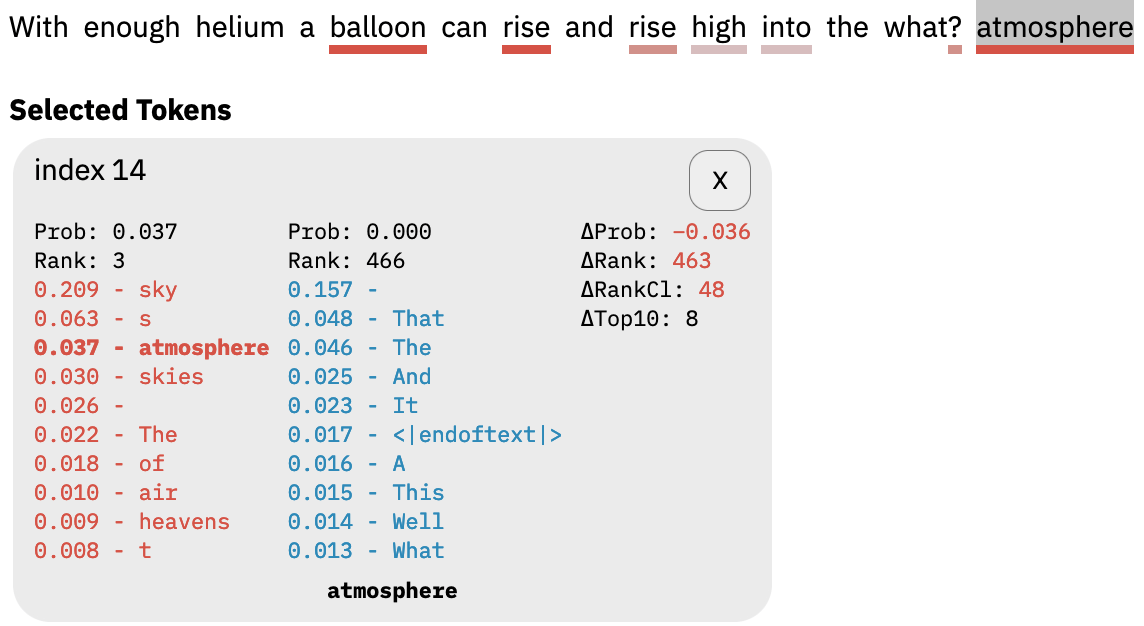
Task: Select the "0.009 - heavens" prediction
Action: 131,522
